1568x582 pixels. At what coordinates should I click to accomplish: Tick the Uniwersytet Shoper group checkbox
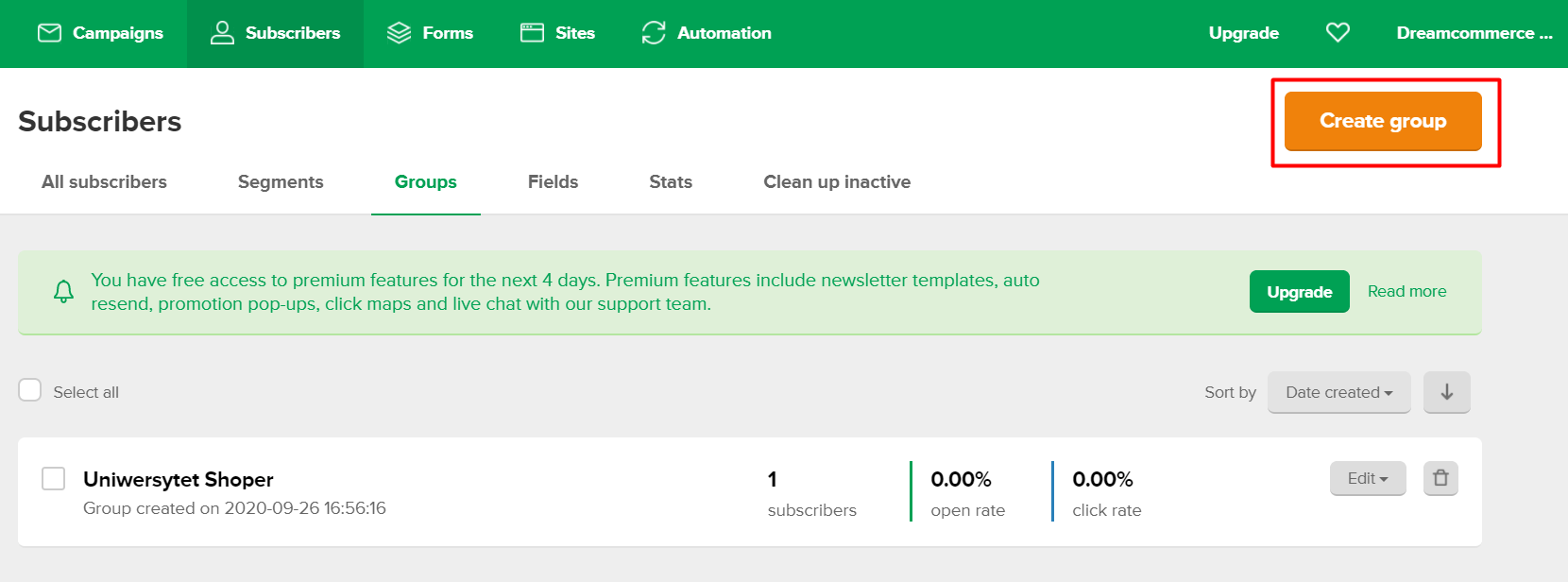pos(54,478)
